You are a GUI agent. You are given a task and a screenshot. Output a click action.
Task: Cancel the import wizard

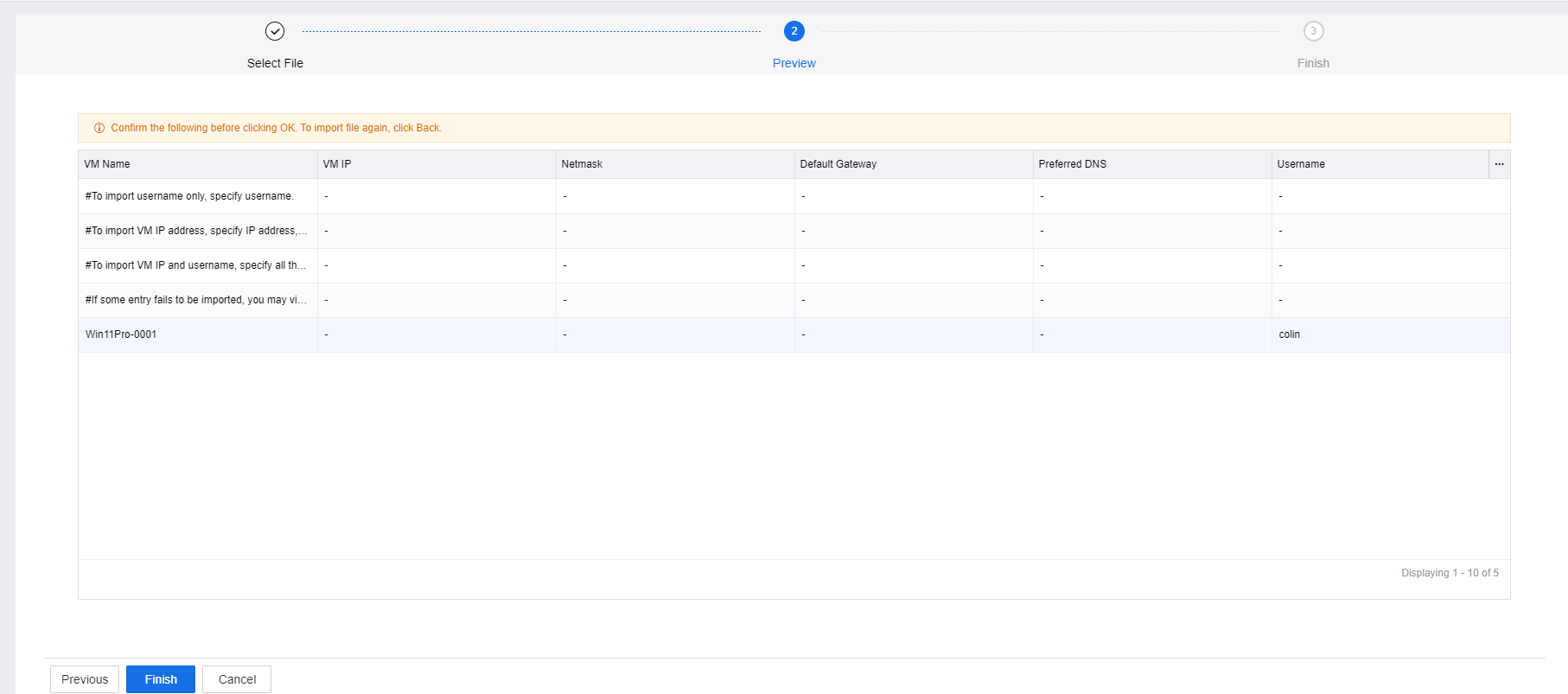tap(237, 679)
